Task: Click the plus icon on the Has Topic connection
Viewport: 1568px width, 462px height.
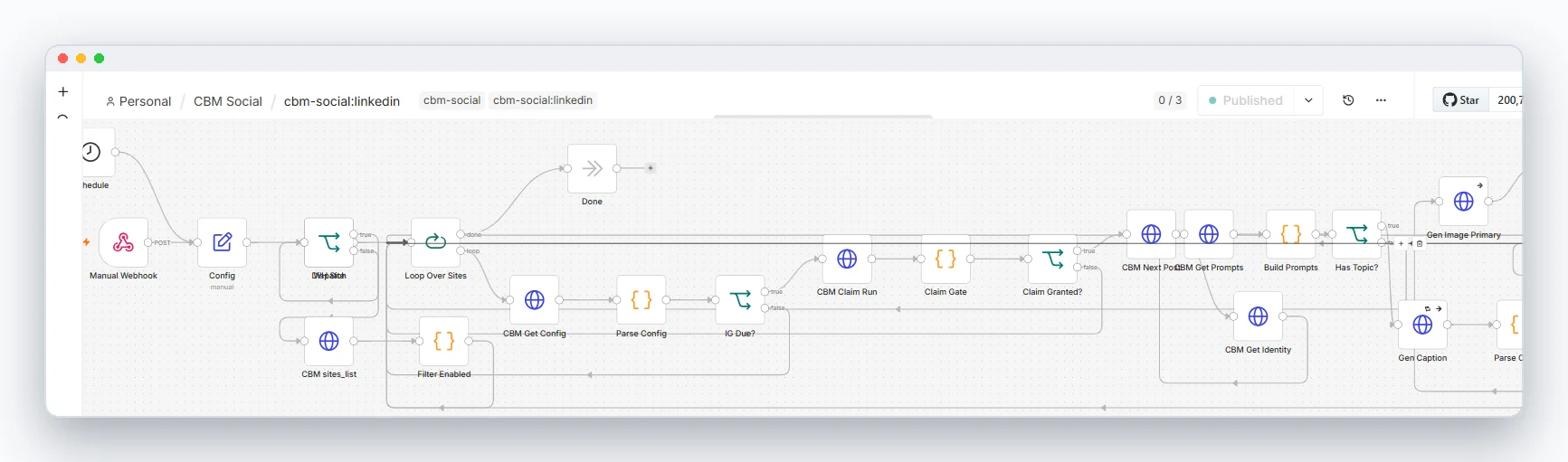Action: point(1401,243)
